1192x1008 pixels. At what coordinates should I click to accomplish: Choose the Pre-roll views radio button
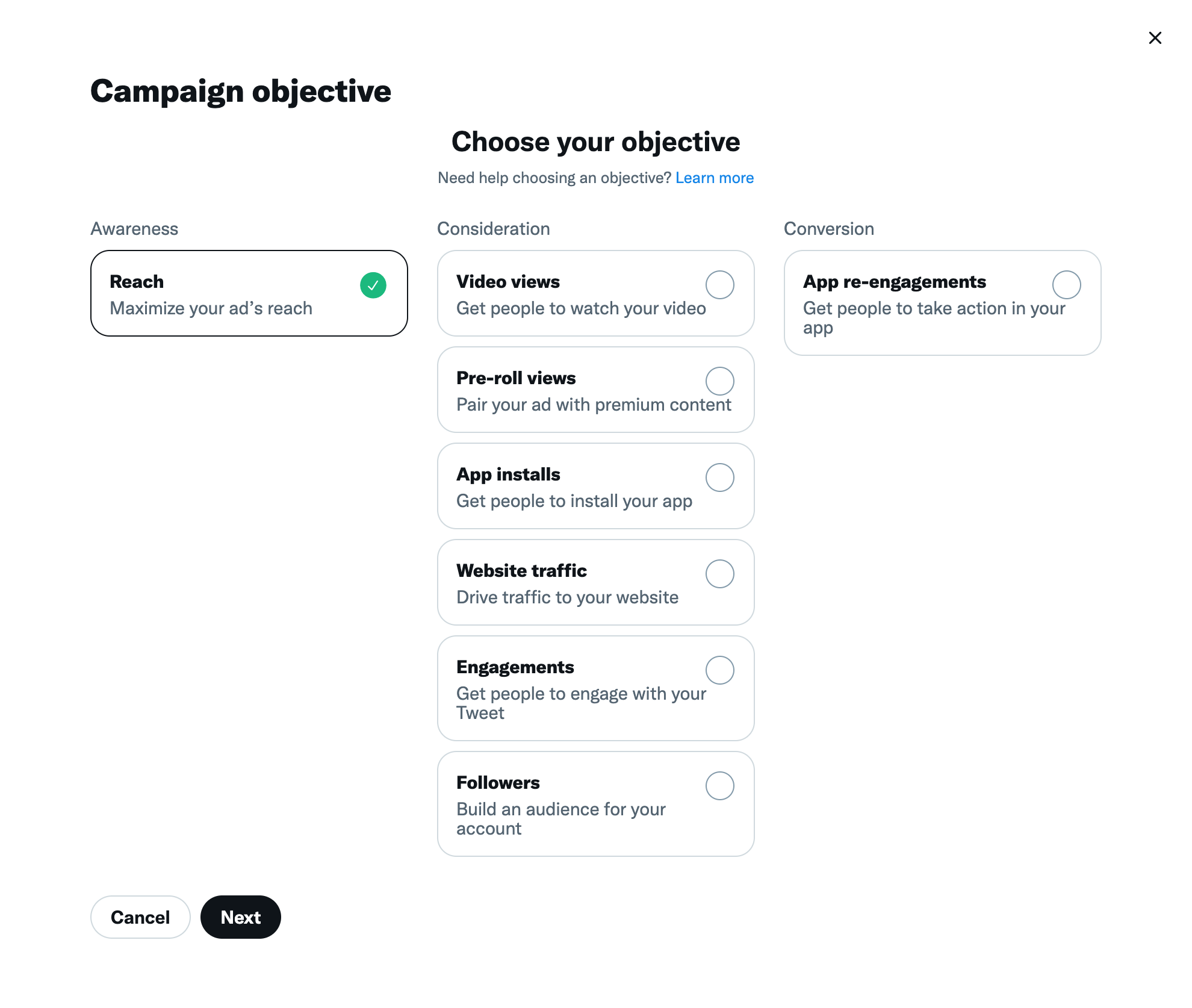(719, 381)
